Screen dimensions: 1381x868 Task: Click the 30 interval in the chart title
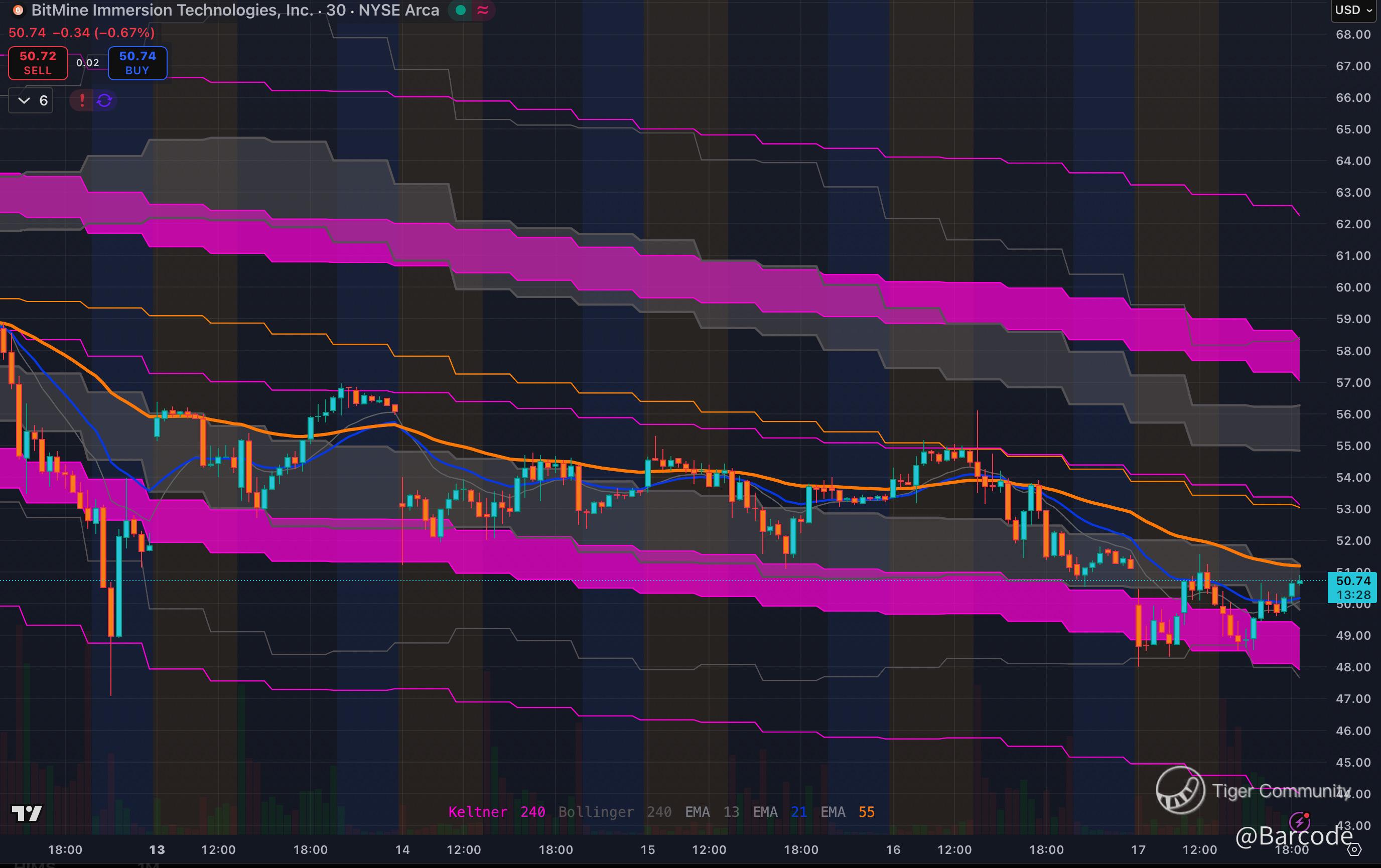coord(336,11)
